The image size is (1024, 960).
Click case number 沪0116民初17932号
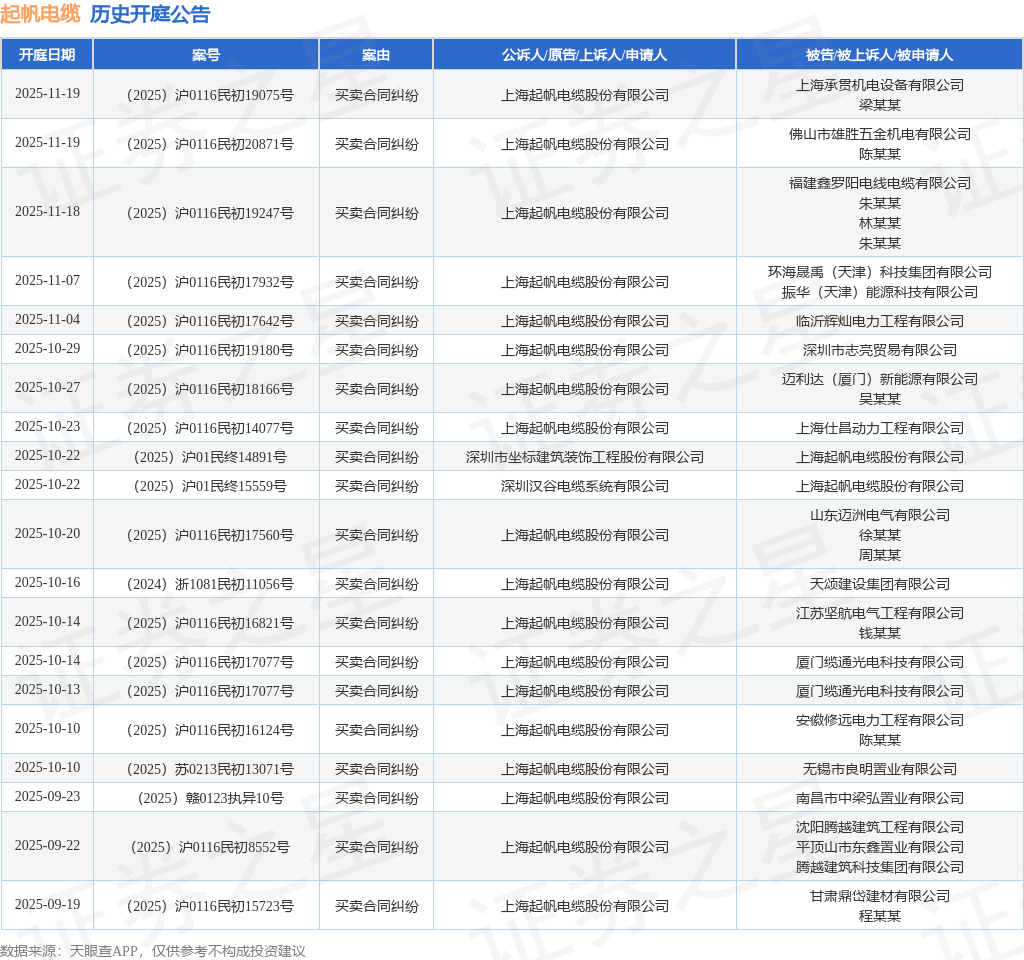(210, 282)
